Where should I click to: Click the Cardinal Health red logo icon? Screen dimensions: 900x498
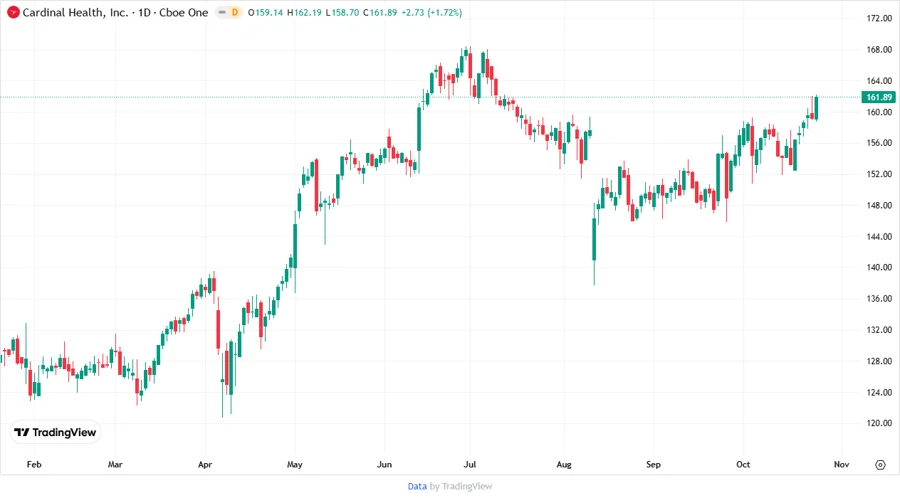click(x=13, y=13)
